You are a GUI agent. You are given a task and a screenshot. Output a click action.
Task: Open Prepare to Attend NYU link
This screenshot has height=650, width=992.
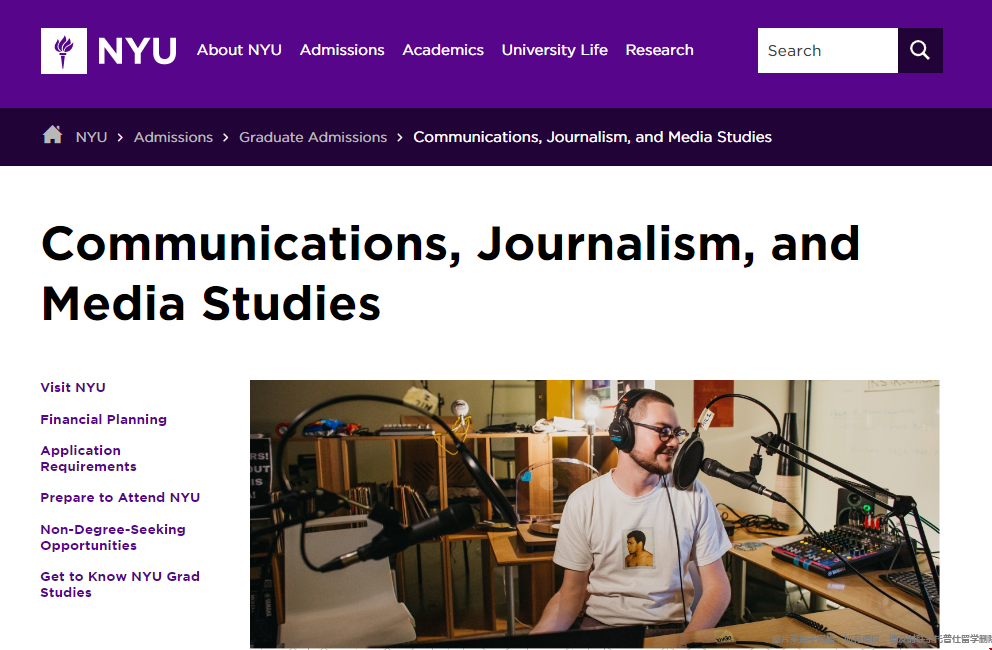click(x=120, y=497)
